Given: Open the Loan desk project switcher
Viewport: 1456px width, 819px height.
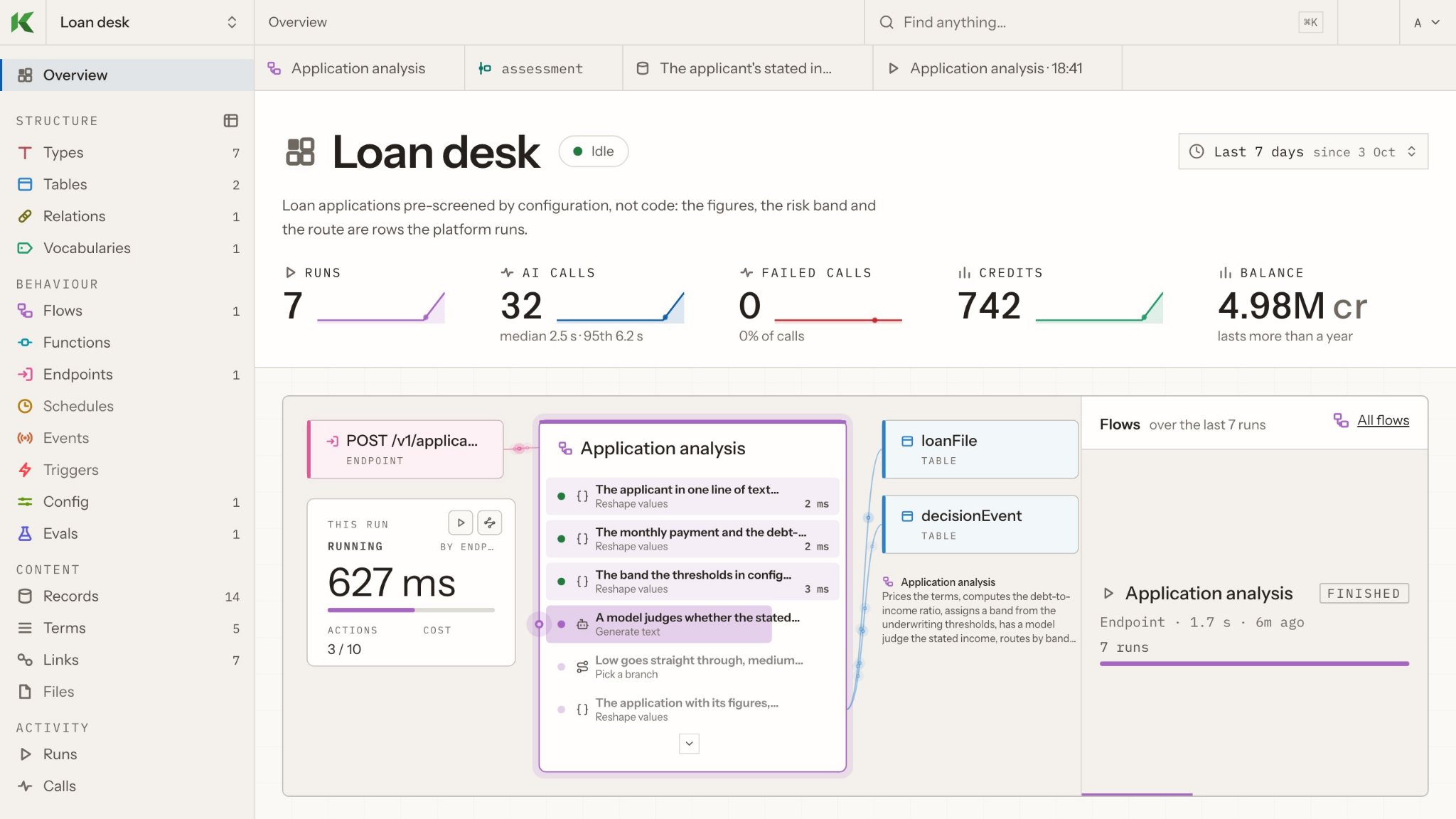Looking at the screenshot, I should [x=149, y=22].
